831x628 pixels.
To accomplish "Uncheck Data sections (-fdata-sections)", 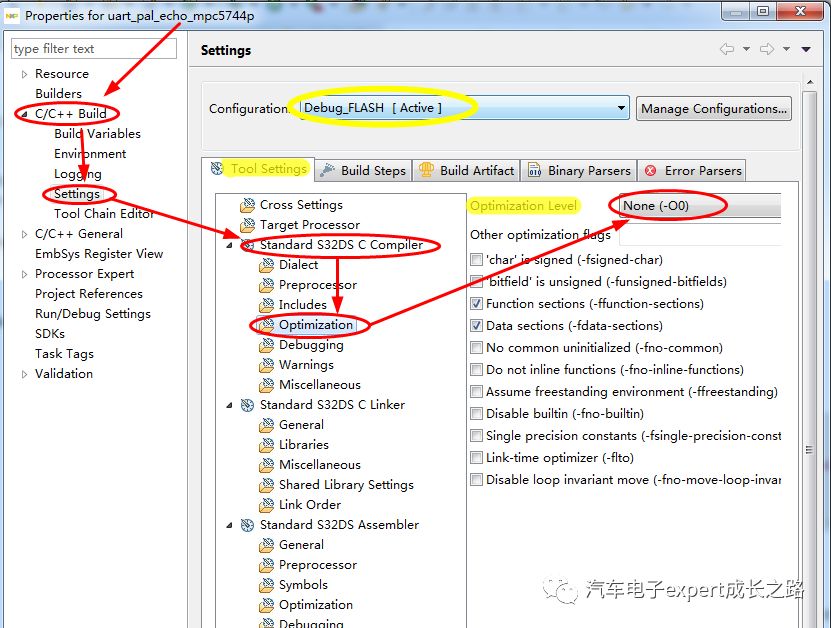I will [476, 325].
